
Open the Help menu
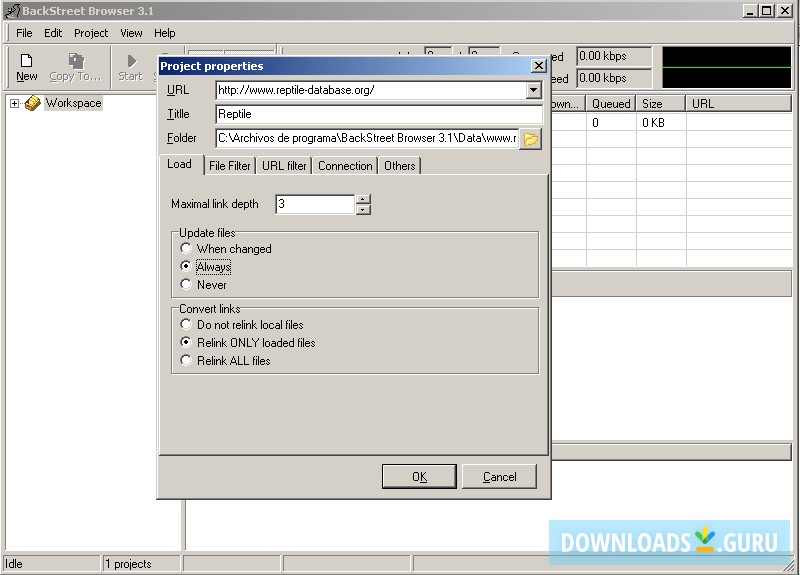coord(164,33)
